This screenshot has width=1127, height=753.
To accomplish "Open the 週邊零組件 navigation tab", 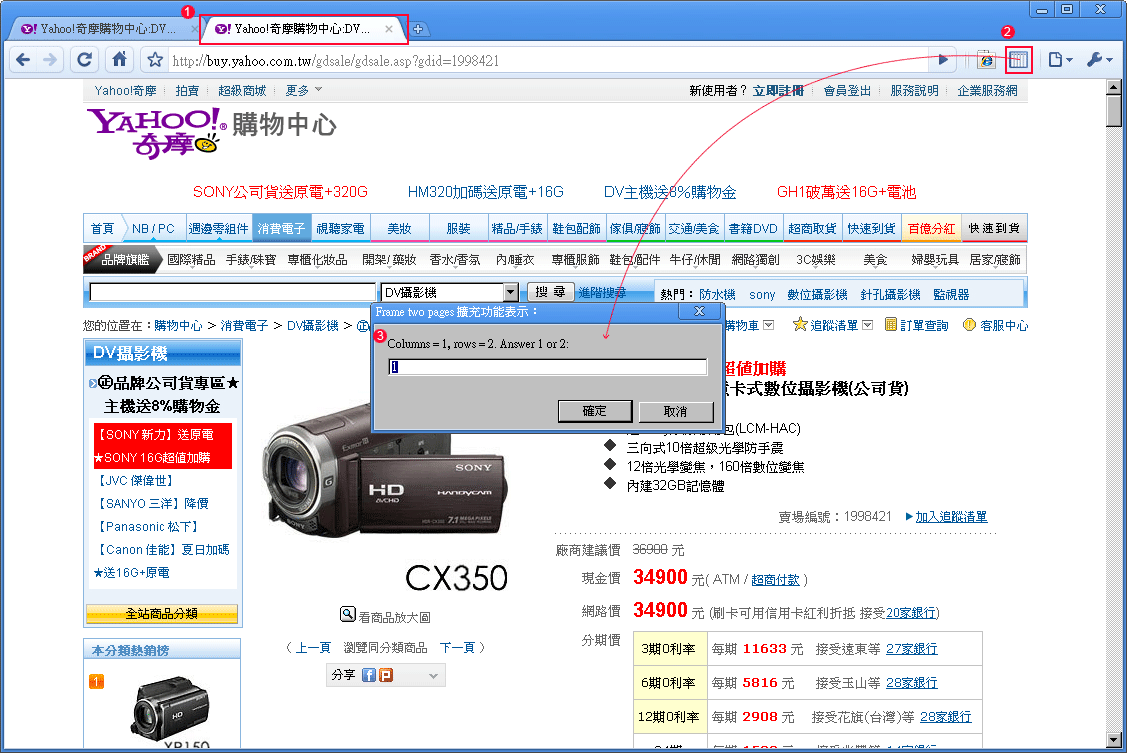I will click(218, 228).
